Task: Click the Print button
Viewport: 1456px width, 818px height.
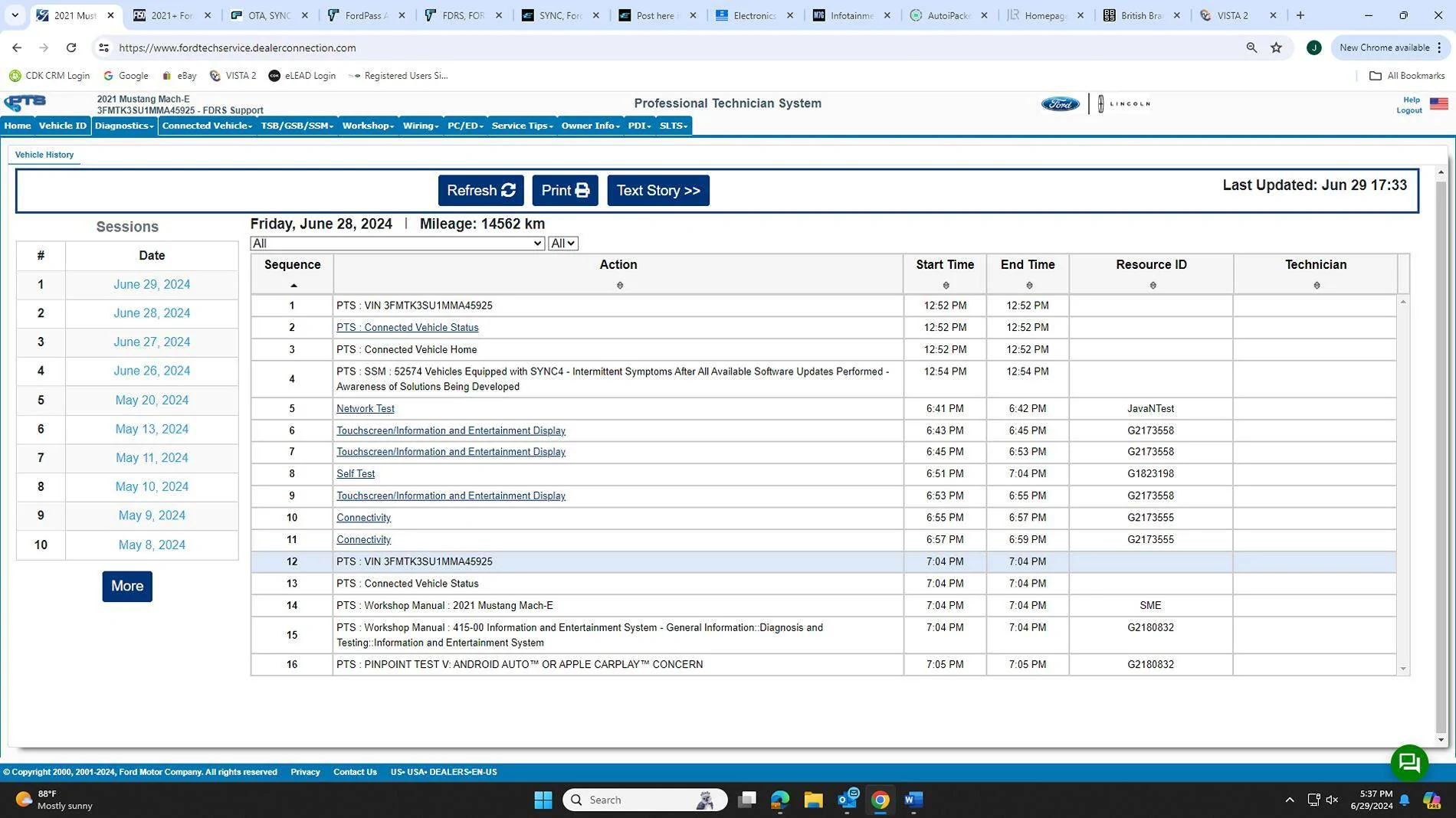Action: pos(565,191)
